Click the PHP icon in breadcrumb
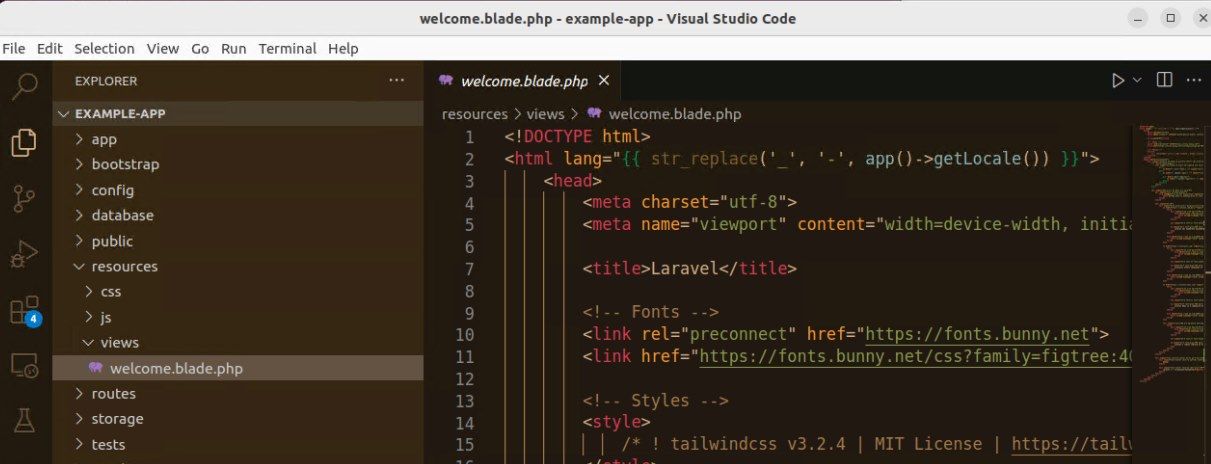This screenshot has height=464, width=1211. tap(594, 114)
